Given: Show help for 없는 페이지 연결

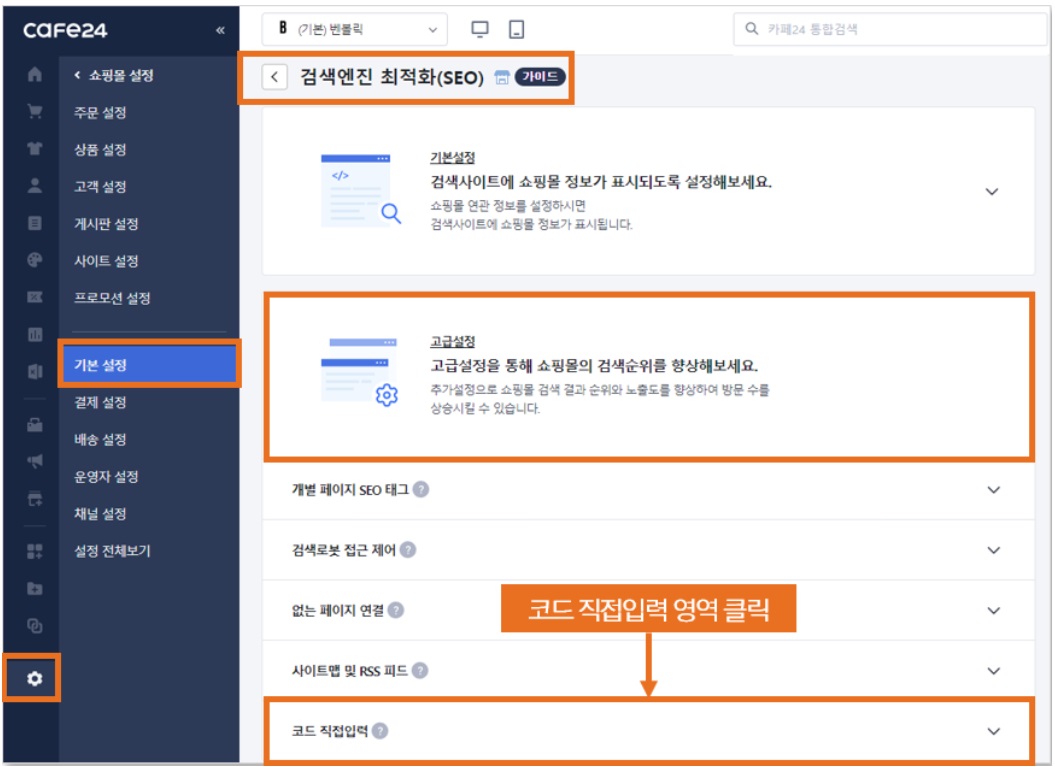Looking at the screenshot, I should tap(396, 610).
